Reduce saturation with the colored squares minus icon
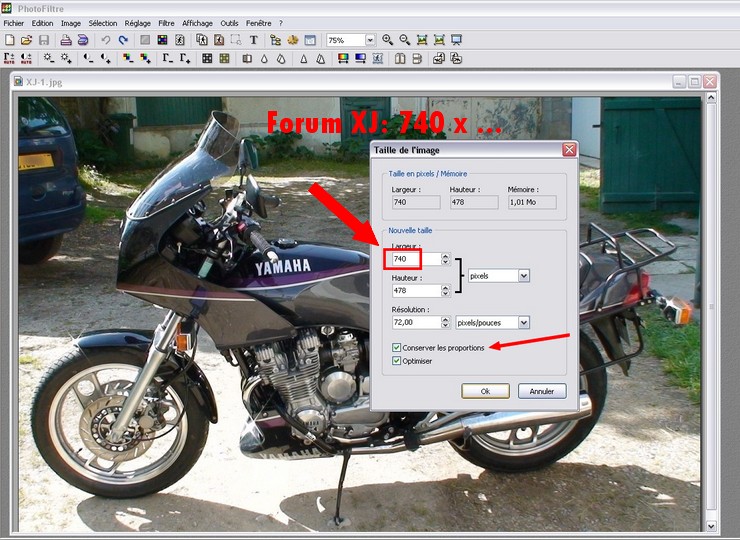The image size is (740, 540). point(128,59)
